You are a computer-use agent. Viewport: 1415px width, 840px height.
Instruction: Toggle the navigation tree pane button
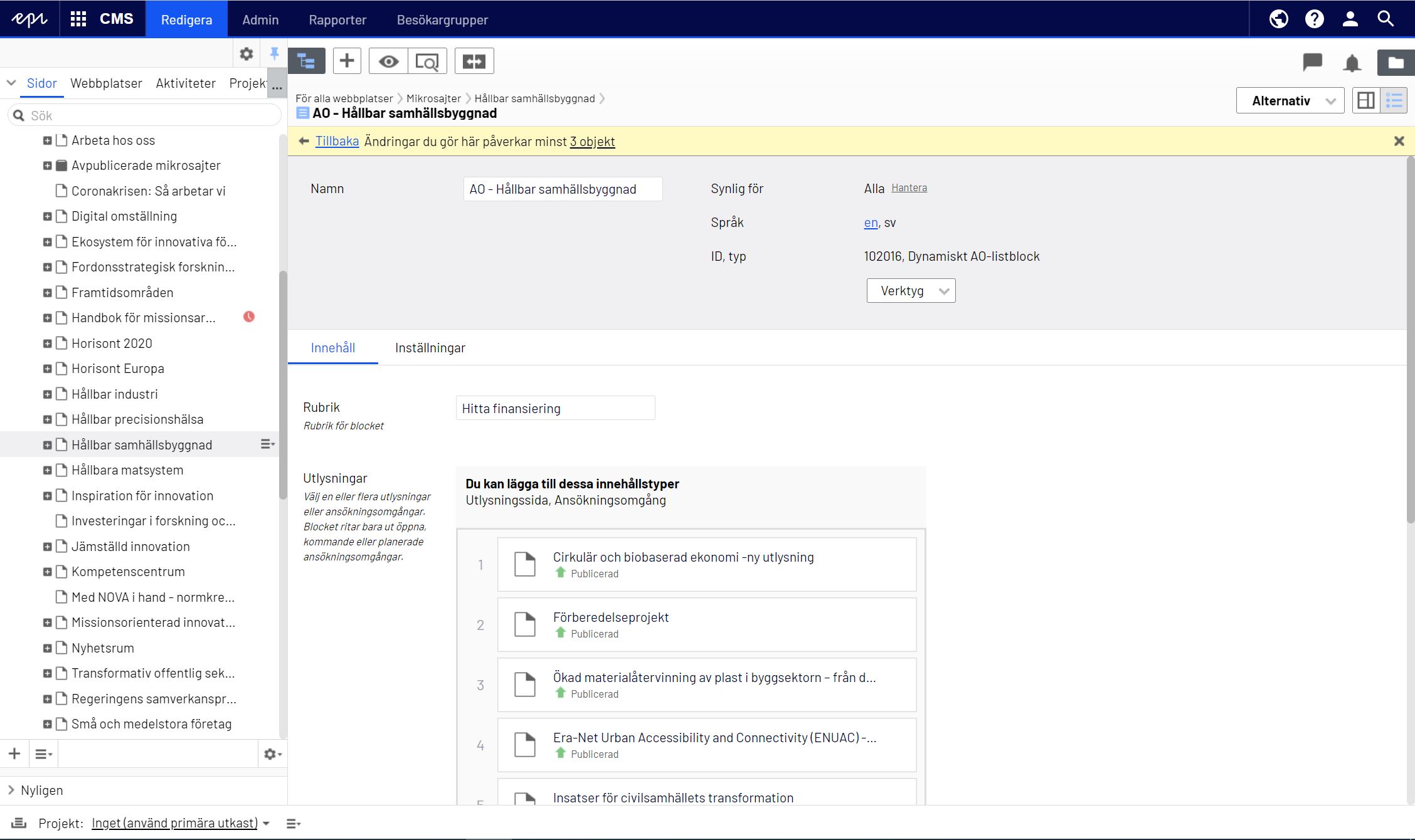306,61
